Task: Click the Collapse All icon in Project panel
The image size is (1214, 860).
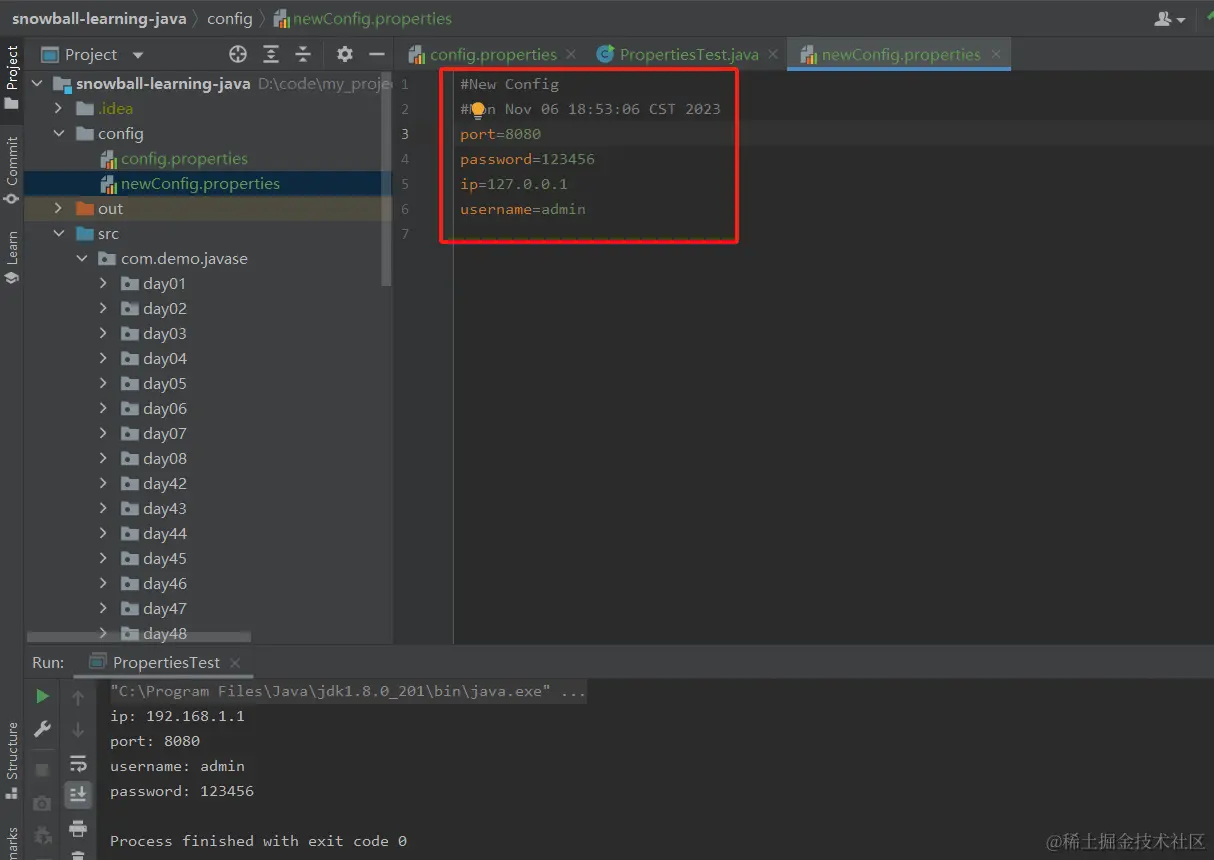Action: (303, 54)
